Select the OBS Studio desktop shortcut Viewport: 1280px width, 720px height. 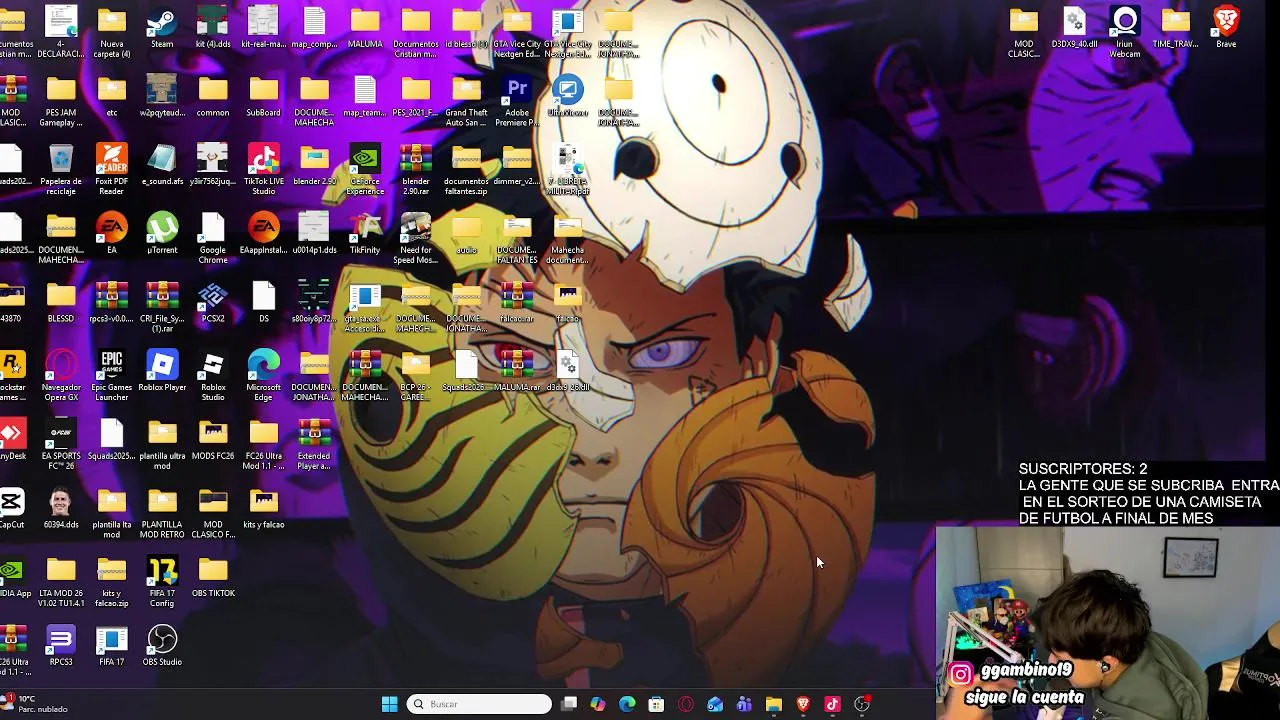click(162, 645)
